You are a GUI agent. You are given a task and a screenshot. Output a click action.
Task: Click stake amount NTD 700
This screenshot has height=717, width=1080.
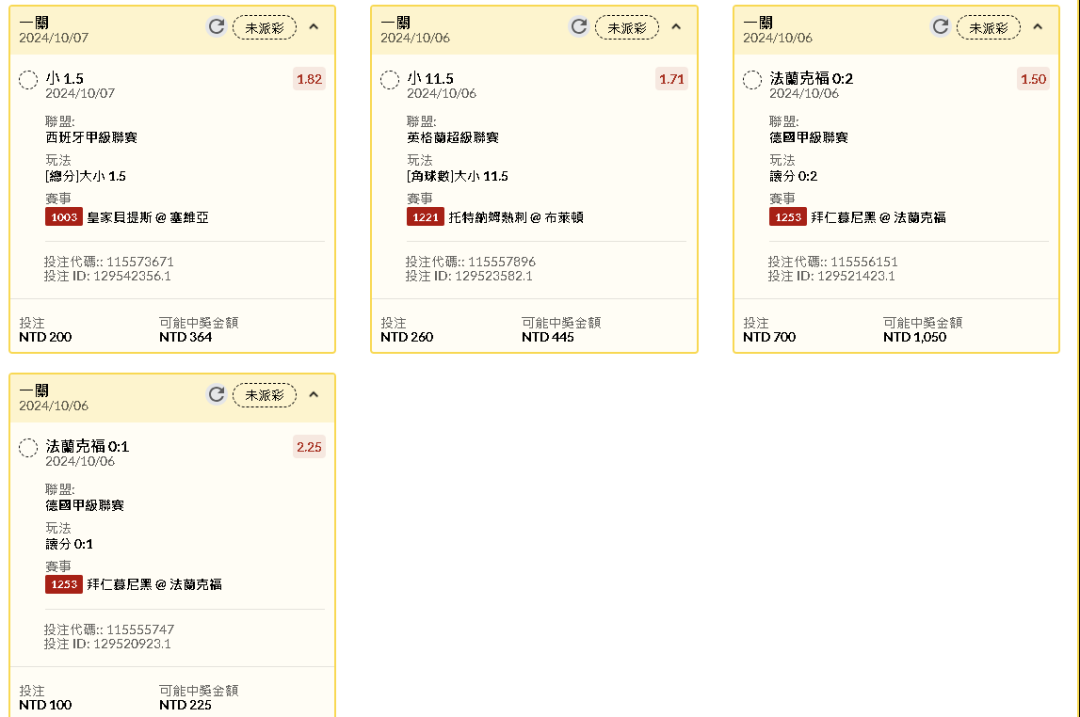769,337
